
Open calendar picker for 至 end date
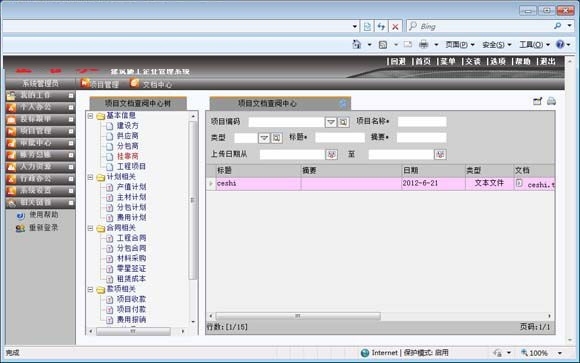click(x=440, y=154)
